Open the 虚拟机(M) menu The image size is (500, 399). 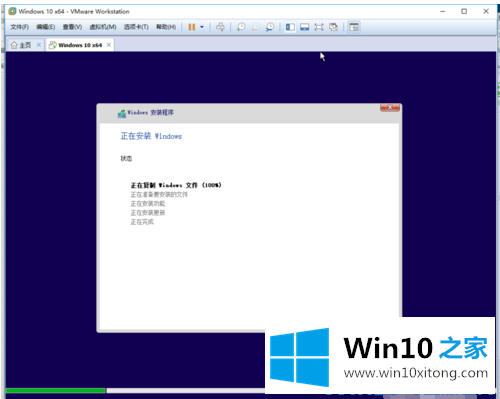coord(103,27)
